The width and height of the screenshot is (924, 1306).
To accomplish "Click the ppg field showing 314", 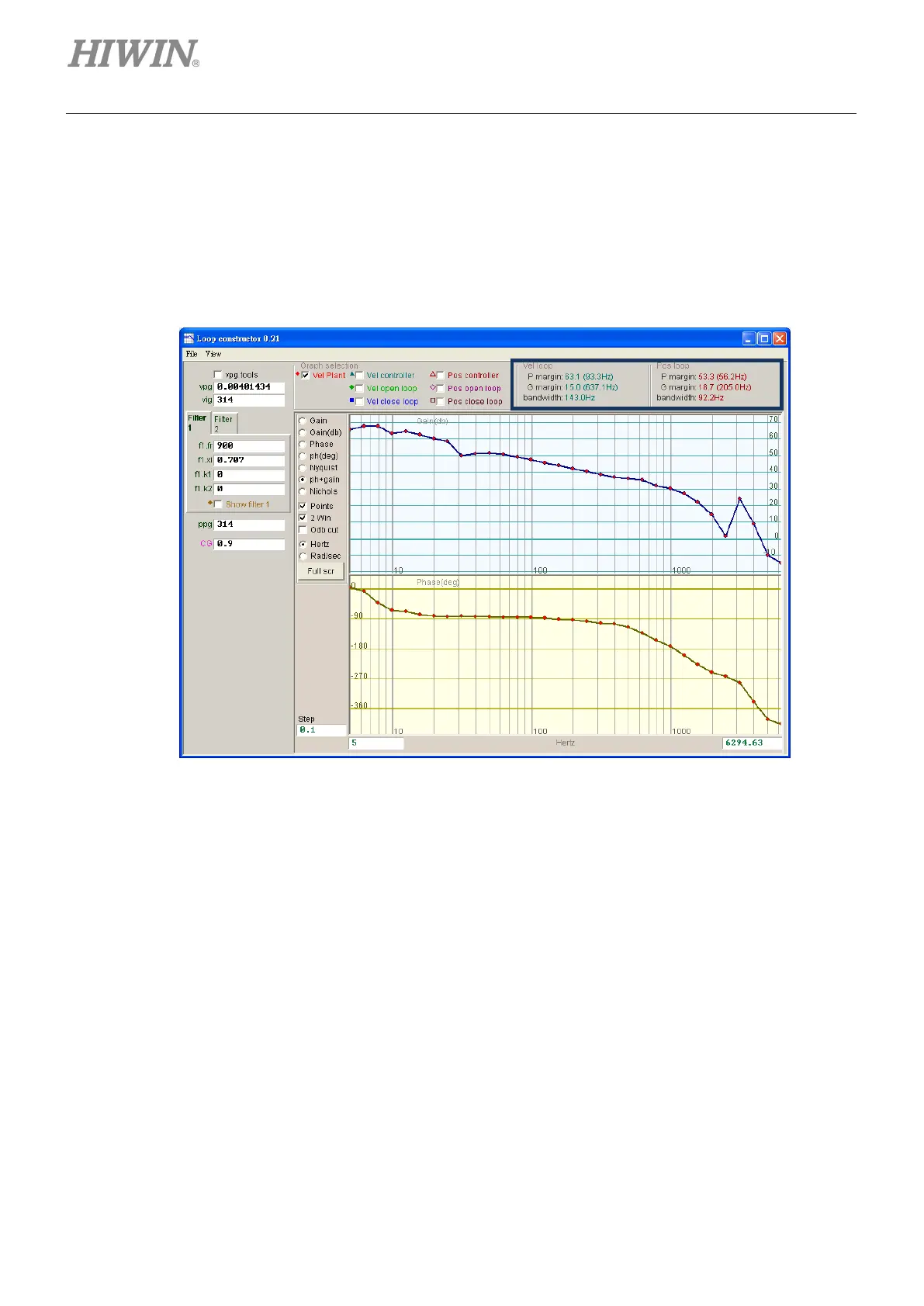I will pos(249,525).
